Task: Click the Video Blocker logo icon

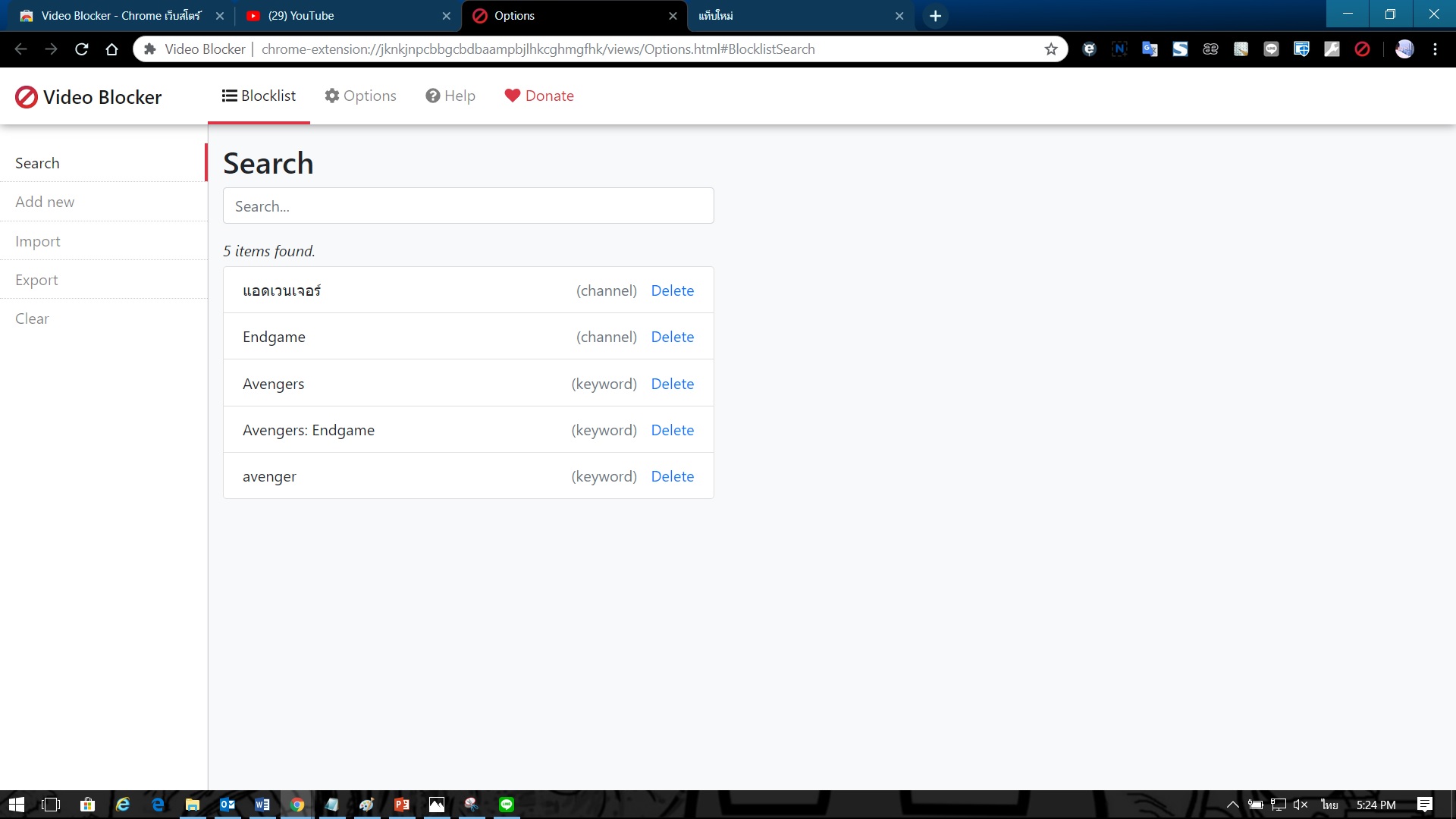Action: tap(27, 97)
